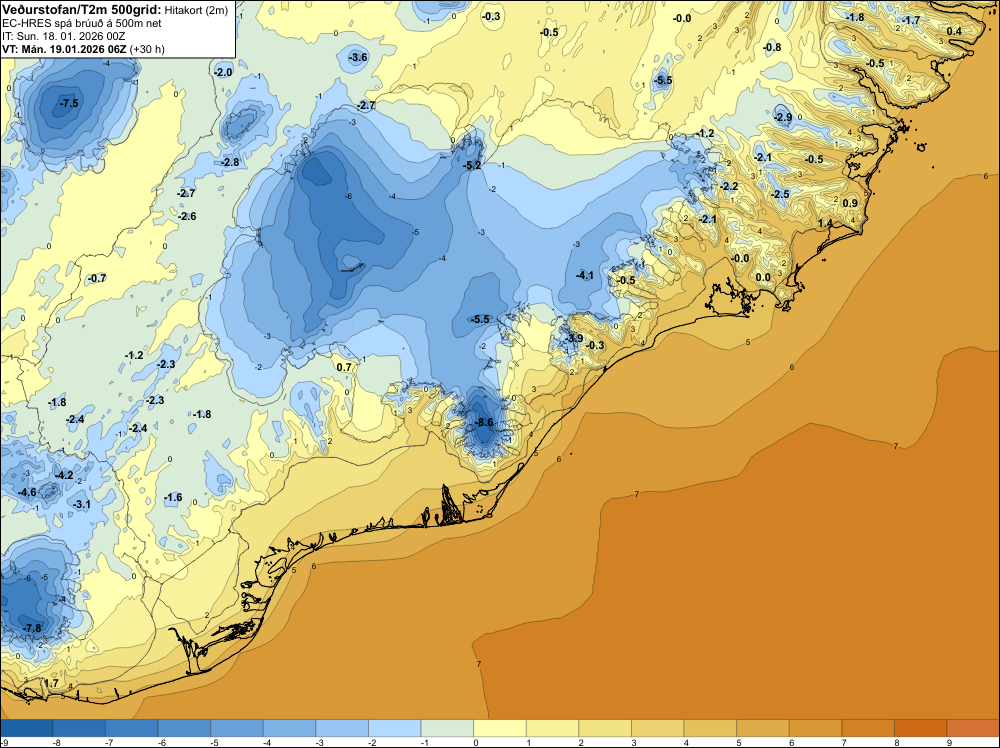Click the -4.1 temperature label
The width and height of the screenshot is (1000, 748).
tap(584, 275)
